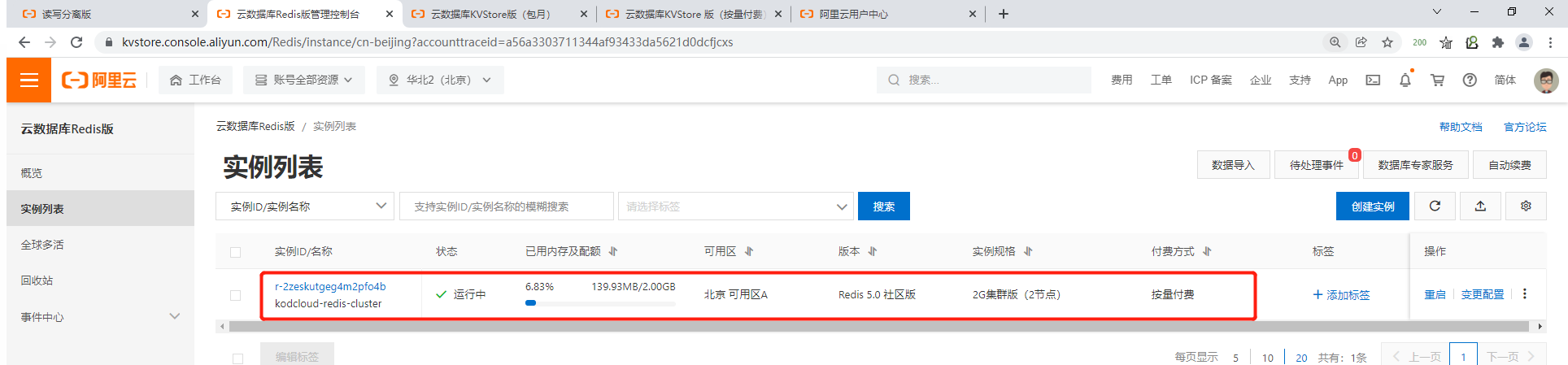Click the memory usage progress bar
The height and width of the screenshot is (365, 1568).
coord(600,303)
